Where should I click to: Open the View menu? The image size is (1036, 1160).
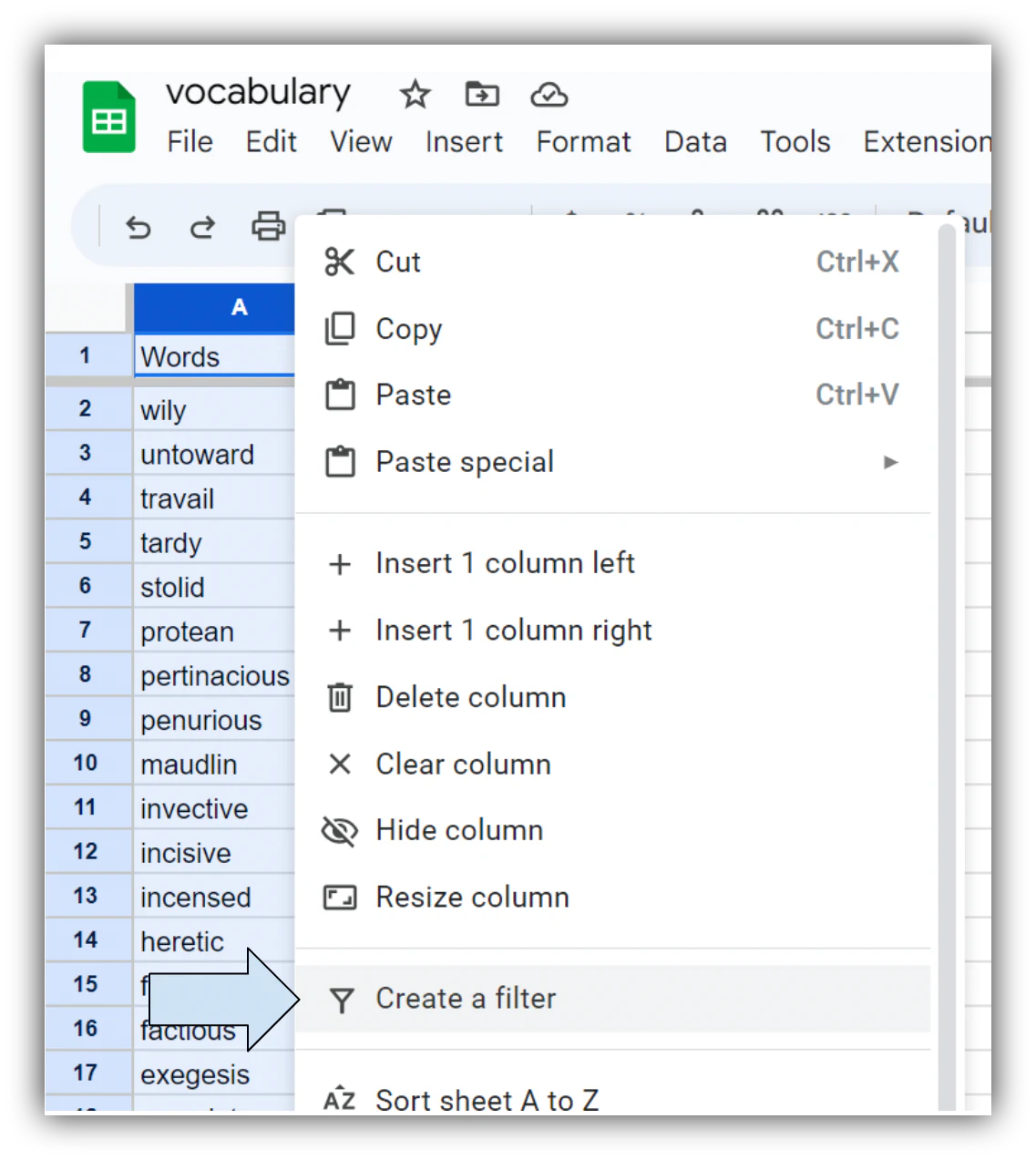click(x=361, y=142)
